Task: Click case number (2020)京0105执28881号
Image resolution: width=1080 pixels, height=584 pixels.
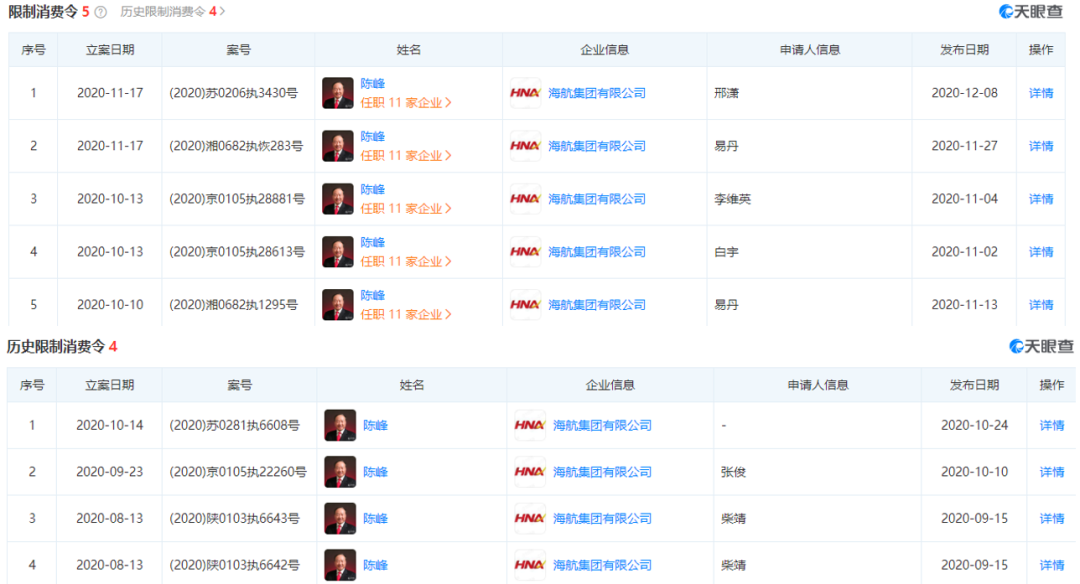Action: pyautogui.click(x=237, y=199)
